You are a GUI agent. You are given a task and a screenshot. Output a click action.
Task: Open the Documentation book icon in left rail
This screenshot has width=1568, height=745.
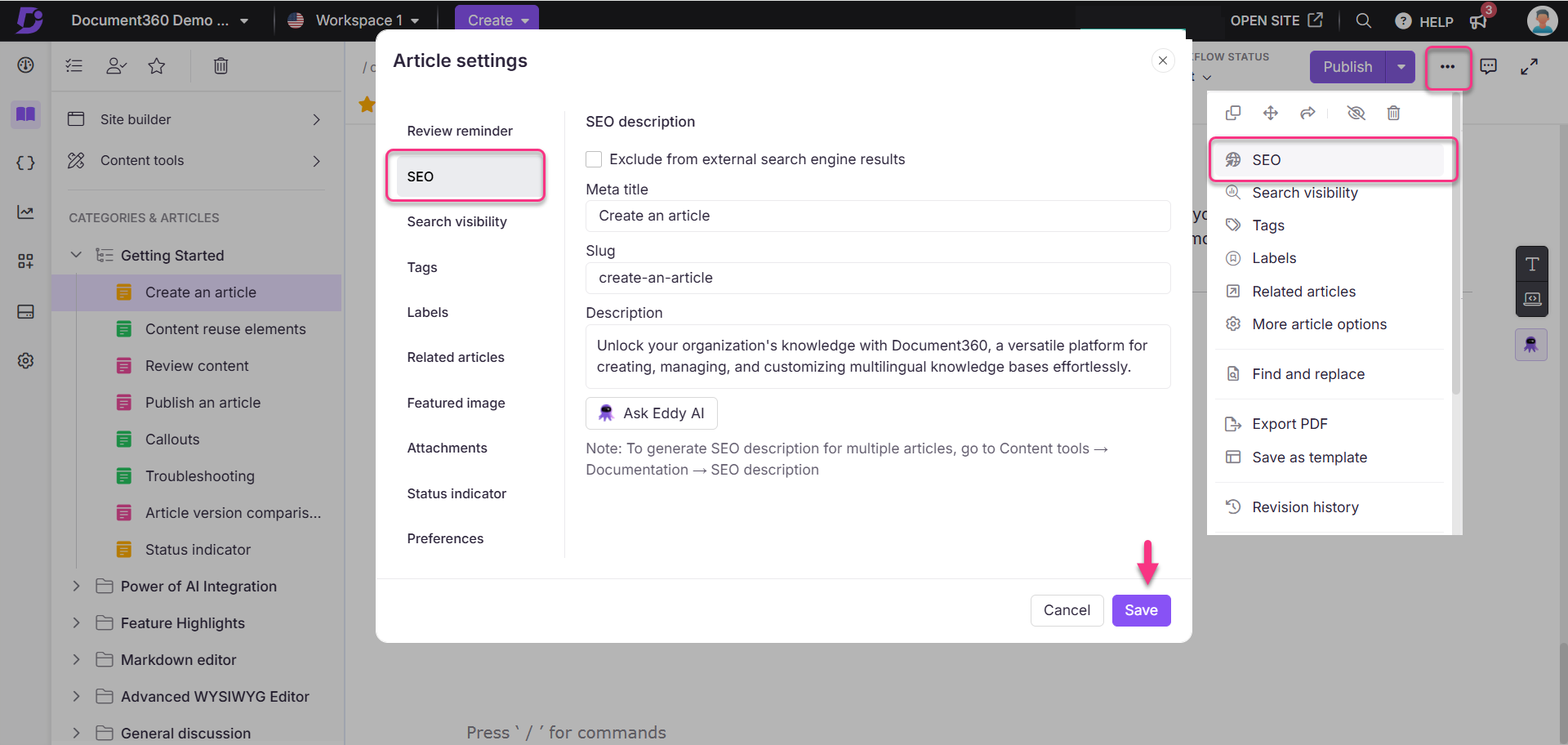[x=26, y=114]
